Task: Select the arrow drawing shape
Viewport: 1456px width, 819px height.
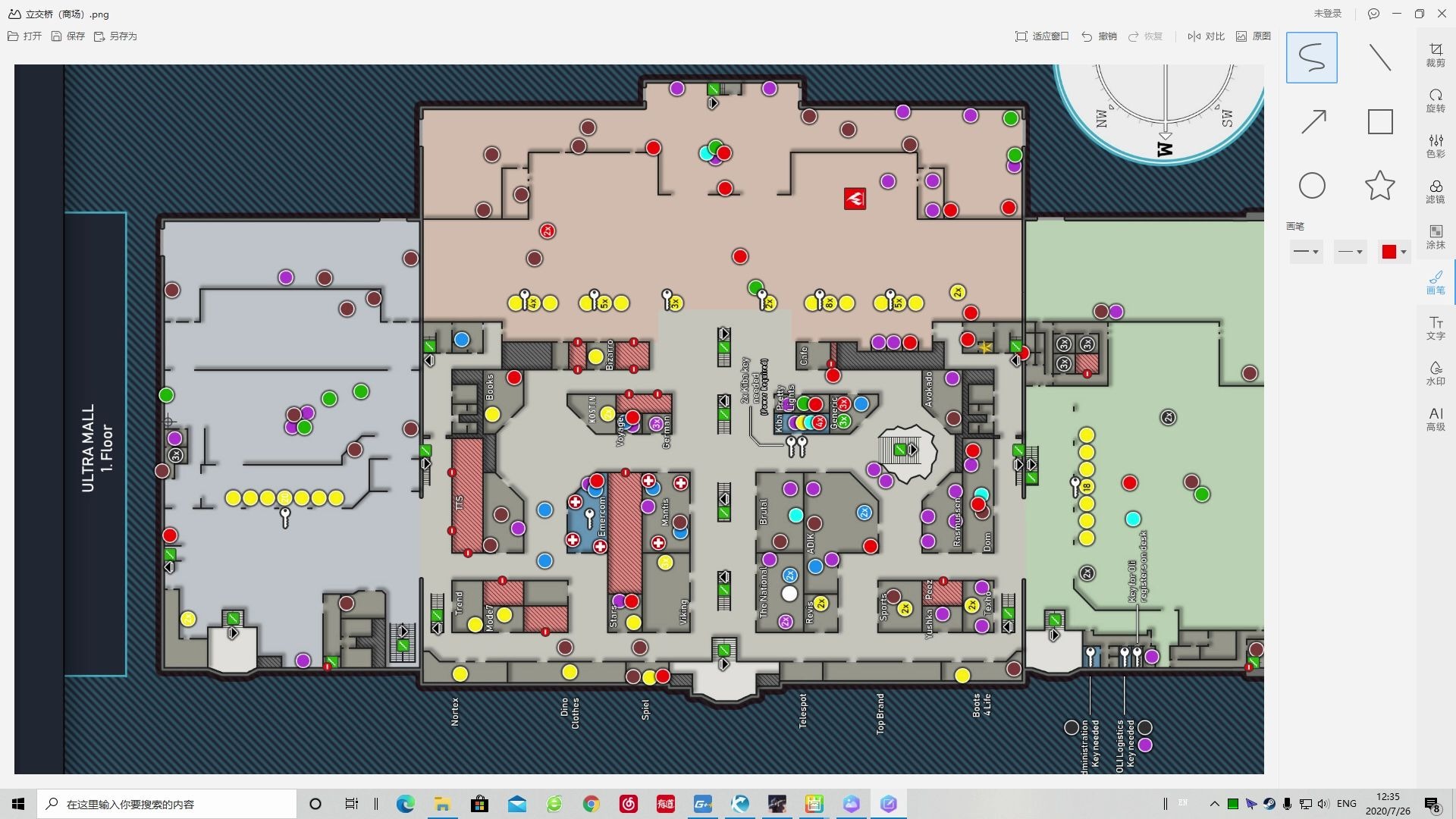Action: coord(1313,121)
